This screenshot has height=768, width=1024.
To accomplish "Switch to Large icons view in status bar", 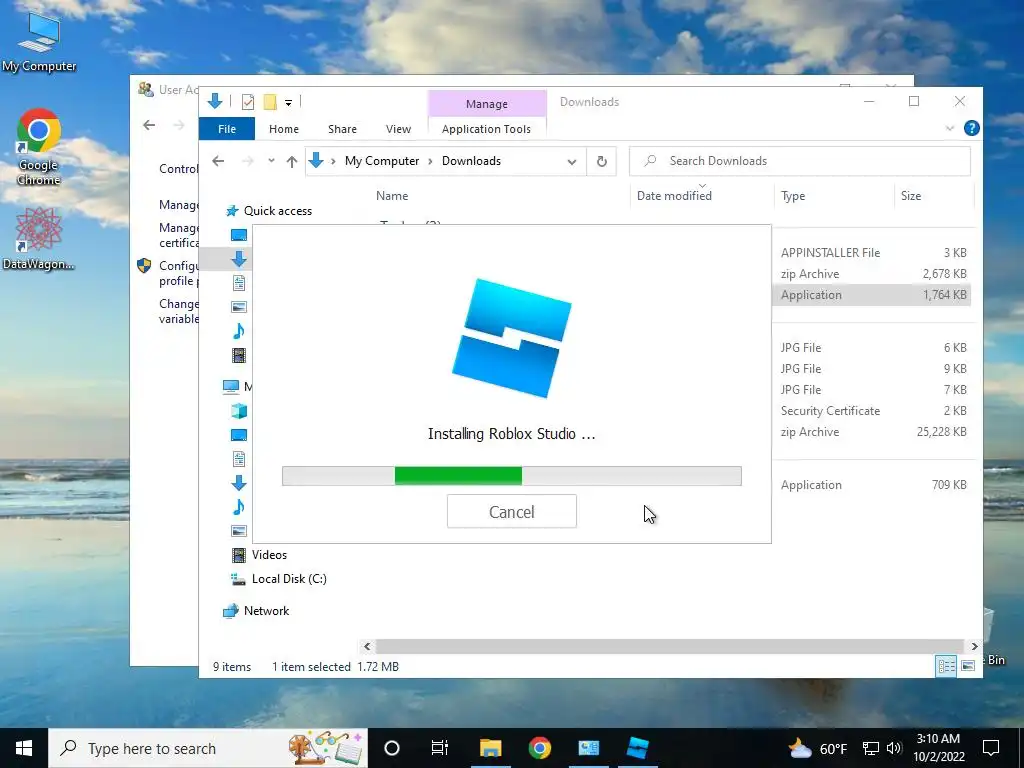I will pyautogui.click(x=968, y=665).
